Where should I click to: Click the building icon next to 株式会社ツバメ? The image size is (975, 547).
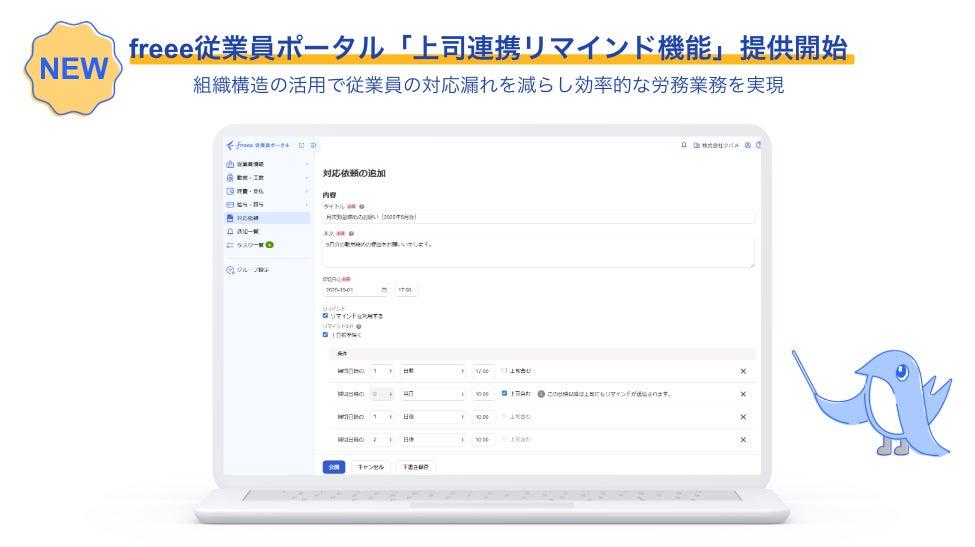pyautogui.click(x=696, y=145)
